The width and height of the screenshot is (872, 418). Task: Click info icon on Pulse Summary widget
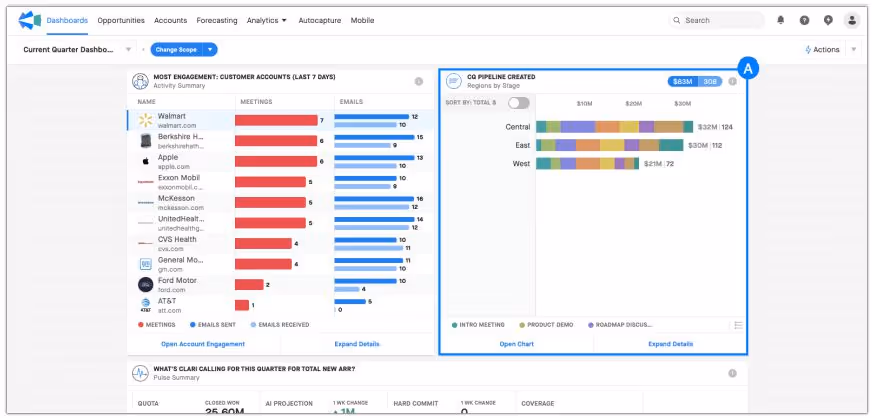tap(732, 374)
